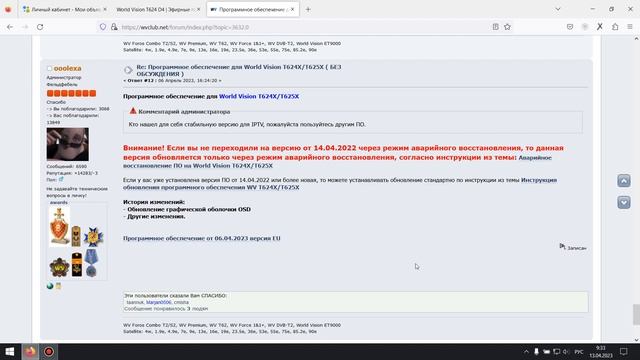Click the blue ribbon medal award

click(91, 263)
